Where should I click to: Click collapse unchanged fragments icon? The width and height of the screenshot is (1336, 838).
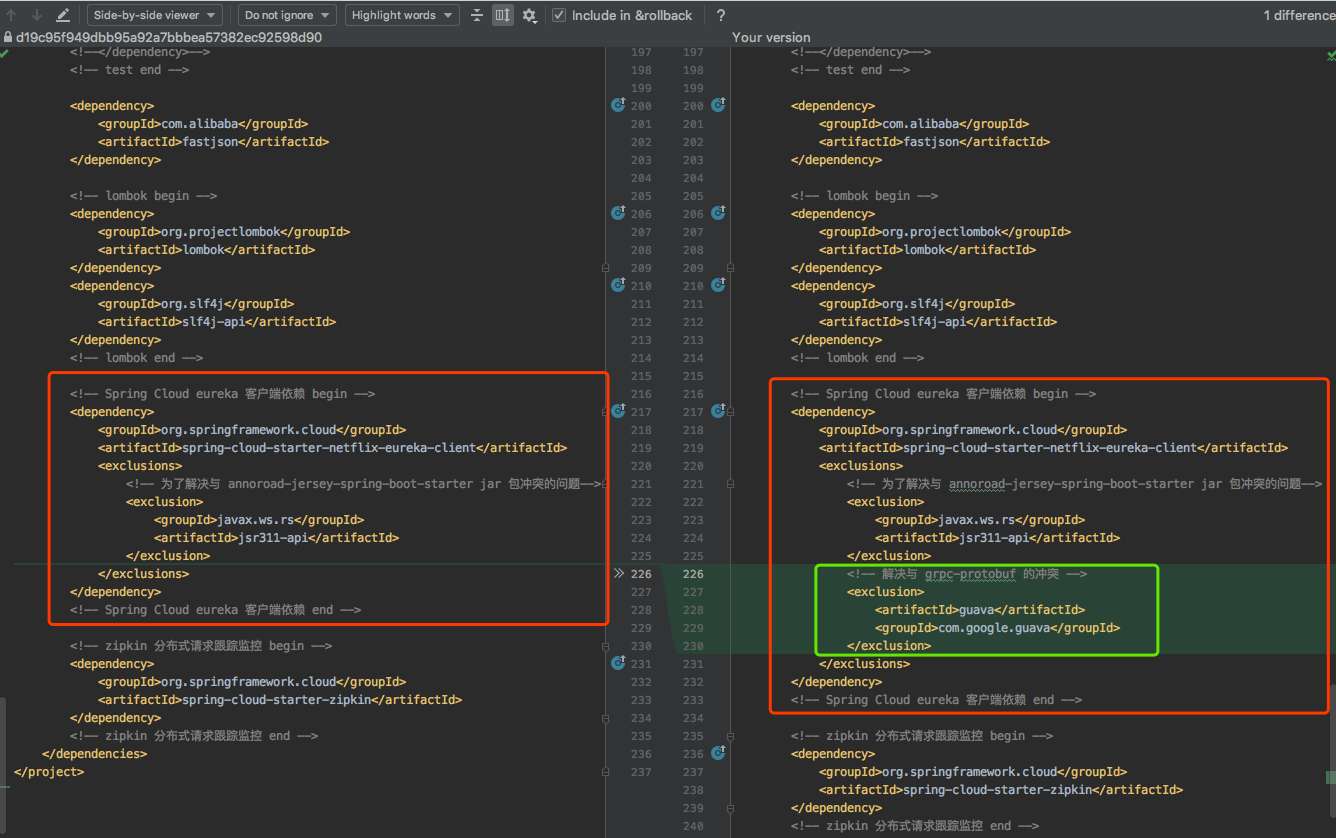[477, 15]
